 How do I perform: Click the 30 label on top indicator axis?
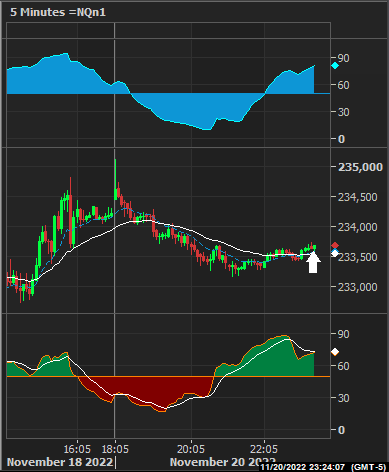(344, 112)
